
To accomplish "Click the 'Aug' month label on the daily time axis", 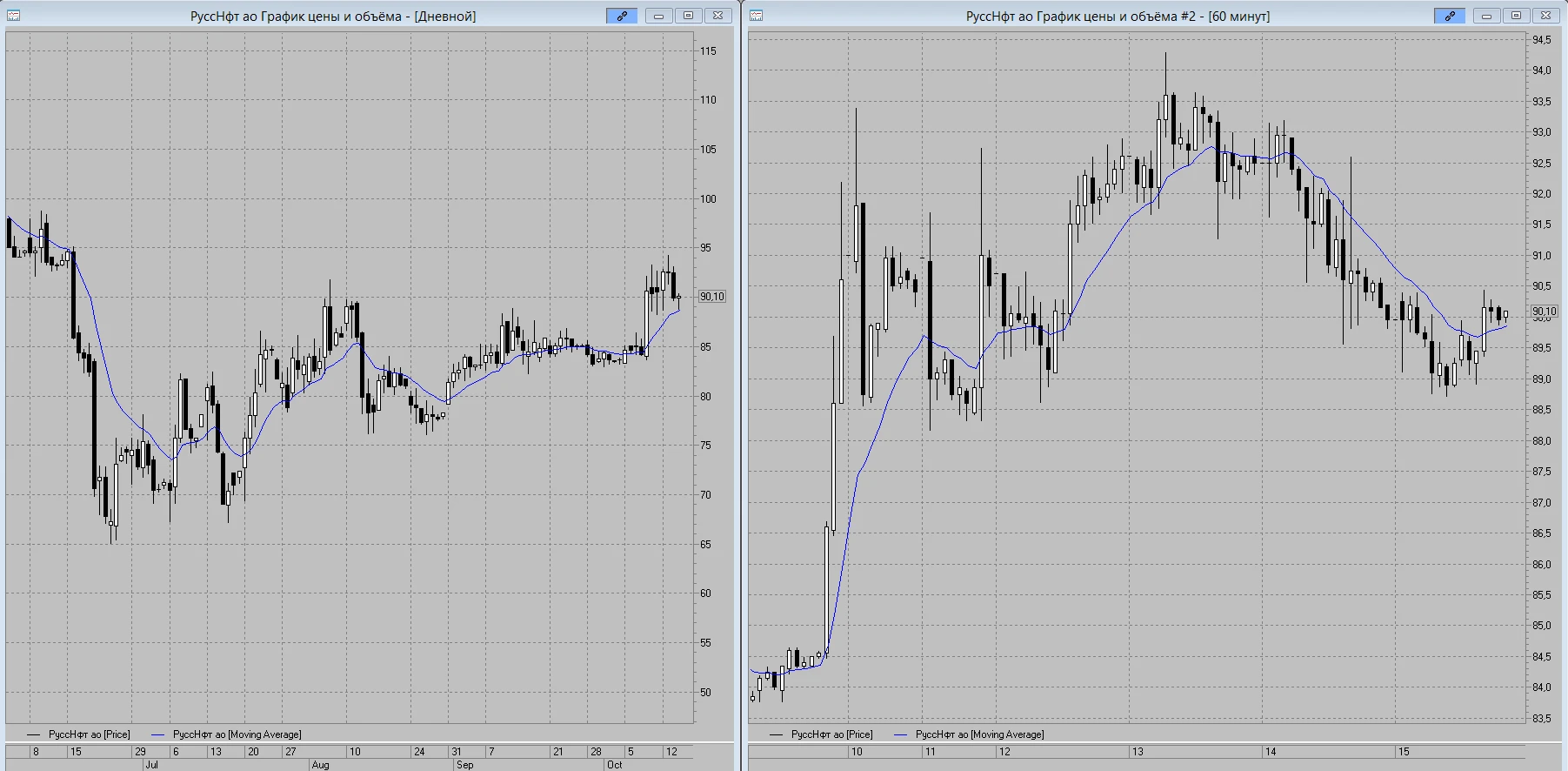I will pos(320,765).
